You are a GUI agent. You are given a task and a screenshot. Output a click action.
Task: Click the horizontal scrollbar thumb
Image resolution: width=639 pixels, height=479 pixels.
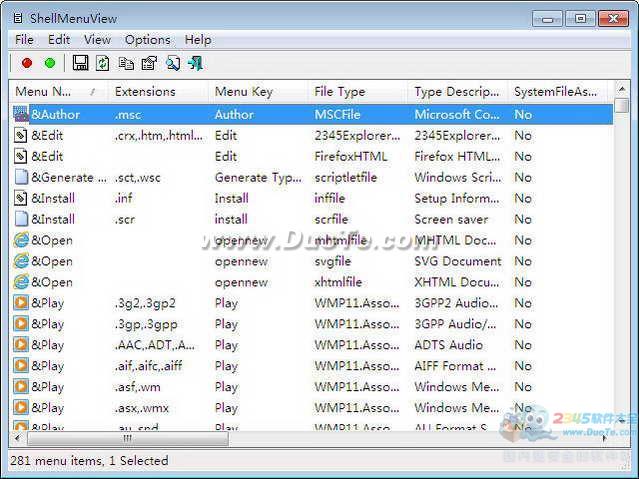(x=128, y=439)
